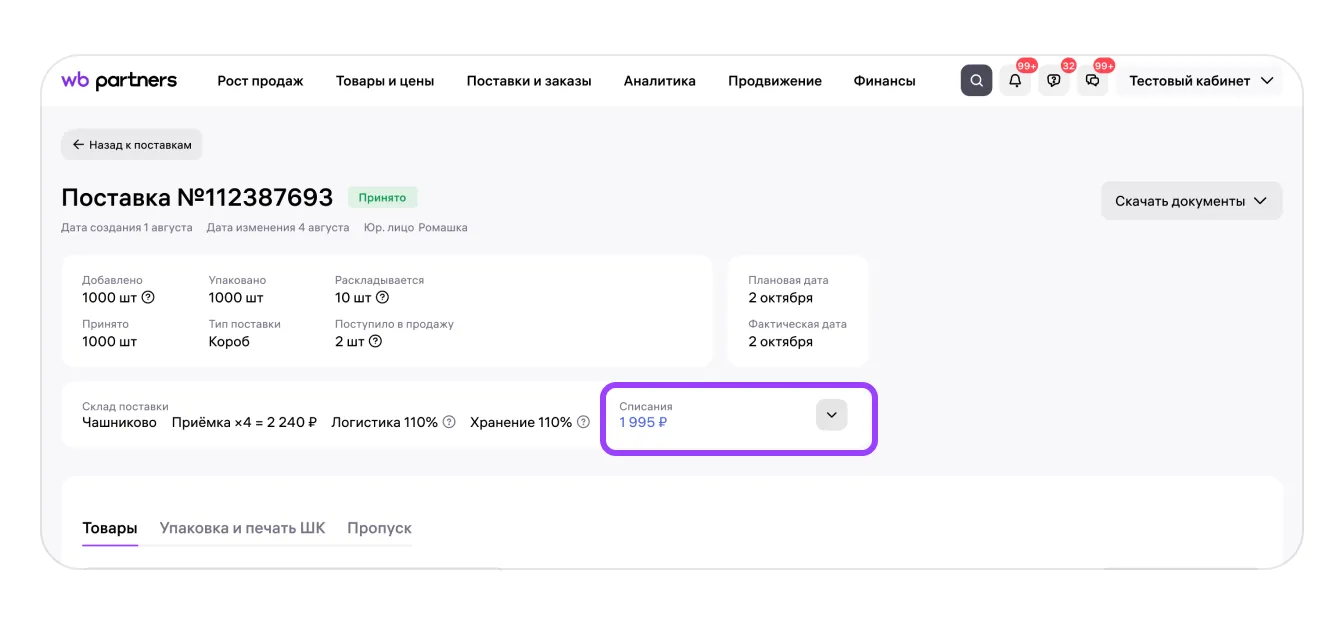Open Продвижение menu

pos(775,81)
